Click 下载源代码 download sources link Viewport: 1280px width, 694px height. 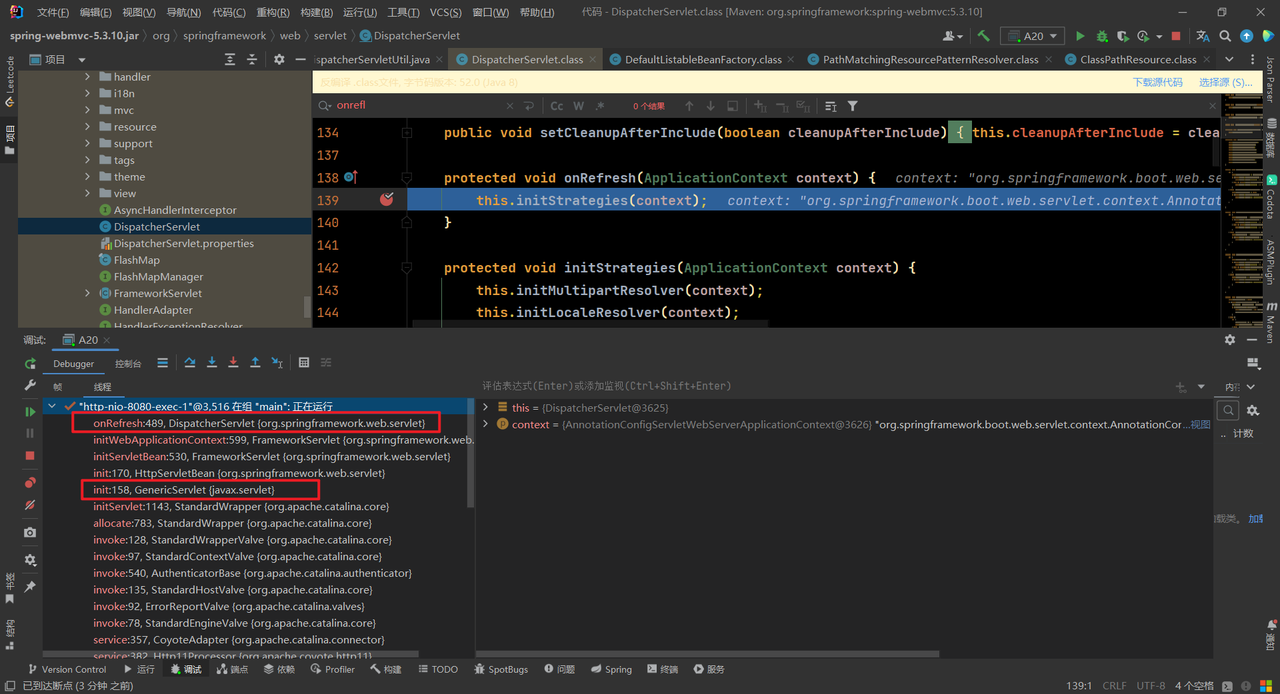pyautogui.click(x=1157, y=83)
